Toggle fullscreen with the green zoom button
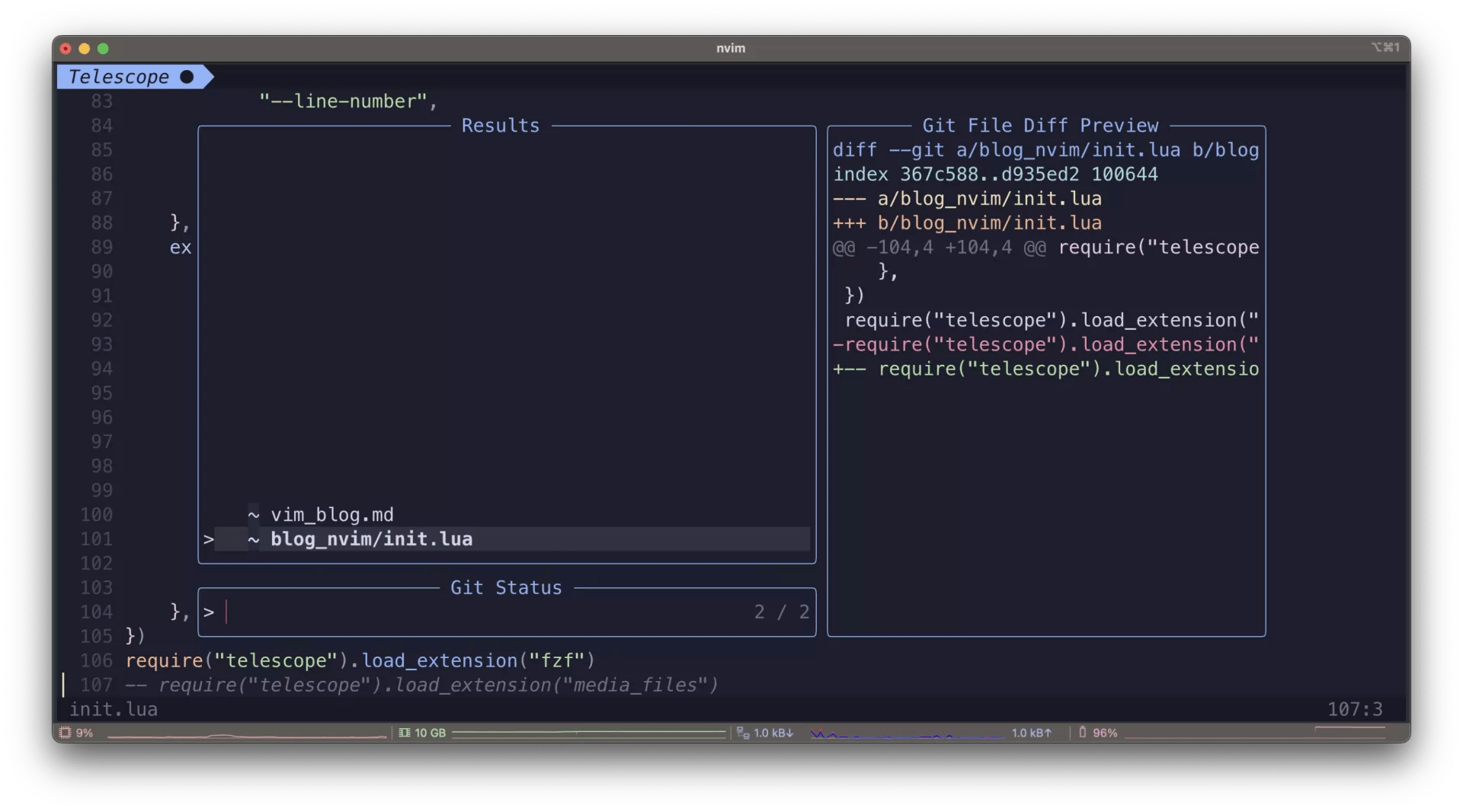The width and height of the screenshot is (1463, 812). point(104,48)
